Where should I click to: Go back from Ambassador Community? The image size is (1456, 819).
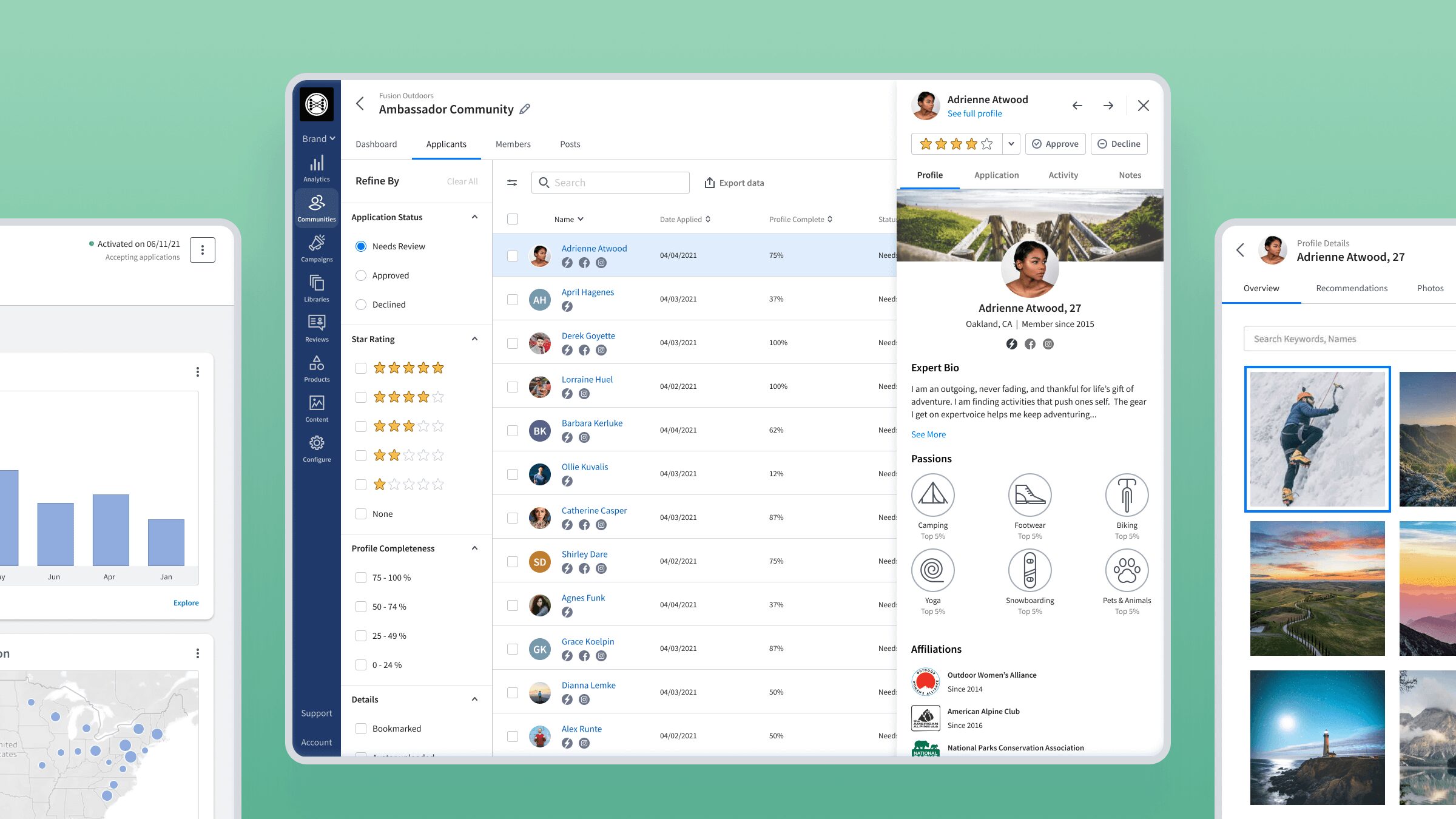tap(360, 104)
